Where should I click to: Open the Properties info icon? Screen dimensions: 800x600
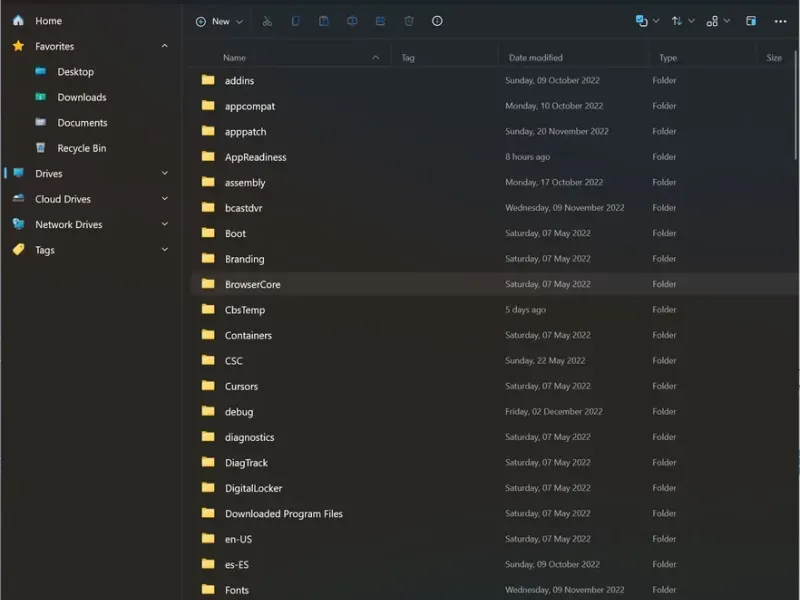coord(437,21)
